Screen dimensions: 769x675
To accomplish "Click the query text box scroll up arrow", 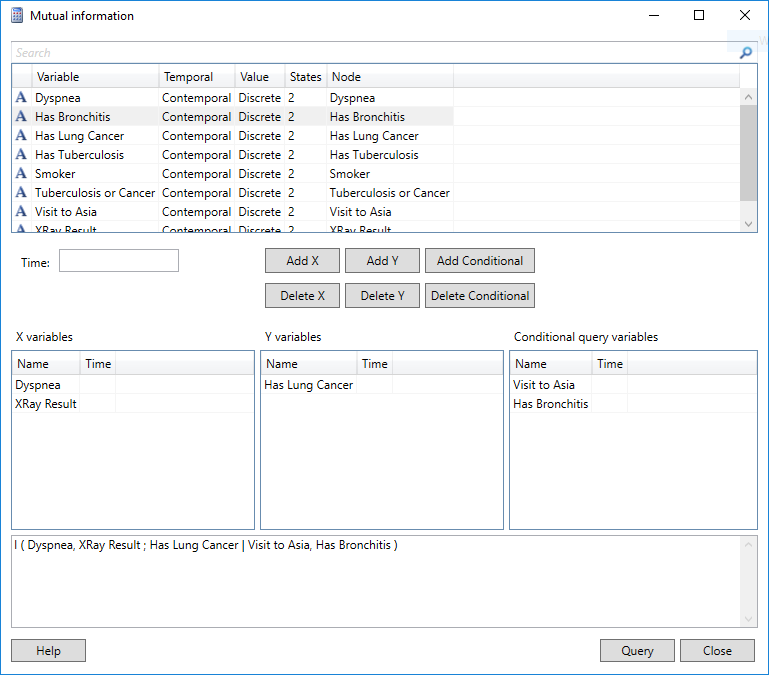I will [748, 545].
